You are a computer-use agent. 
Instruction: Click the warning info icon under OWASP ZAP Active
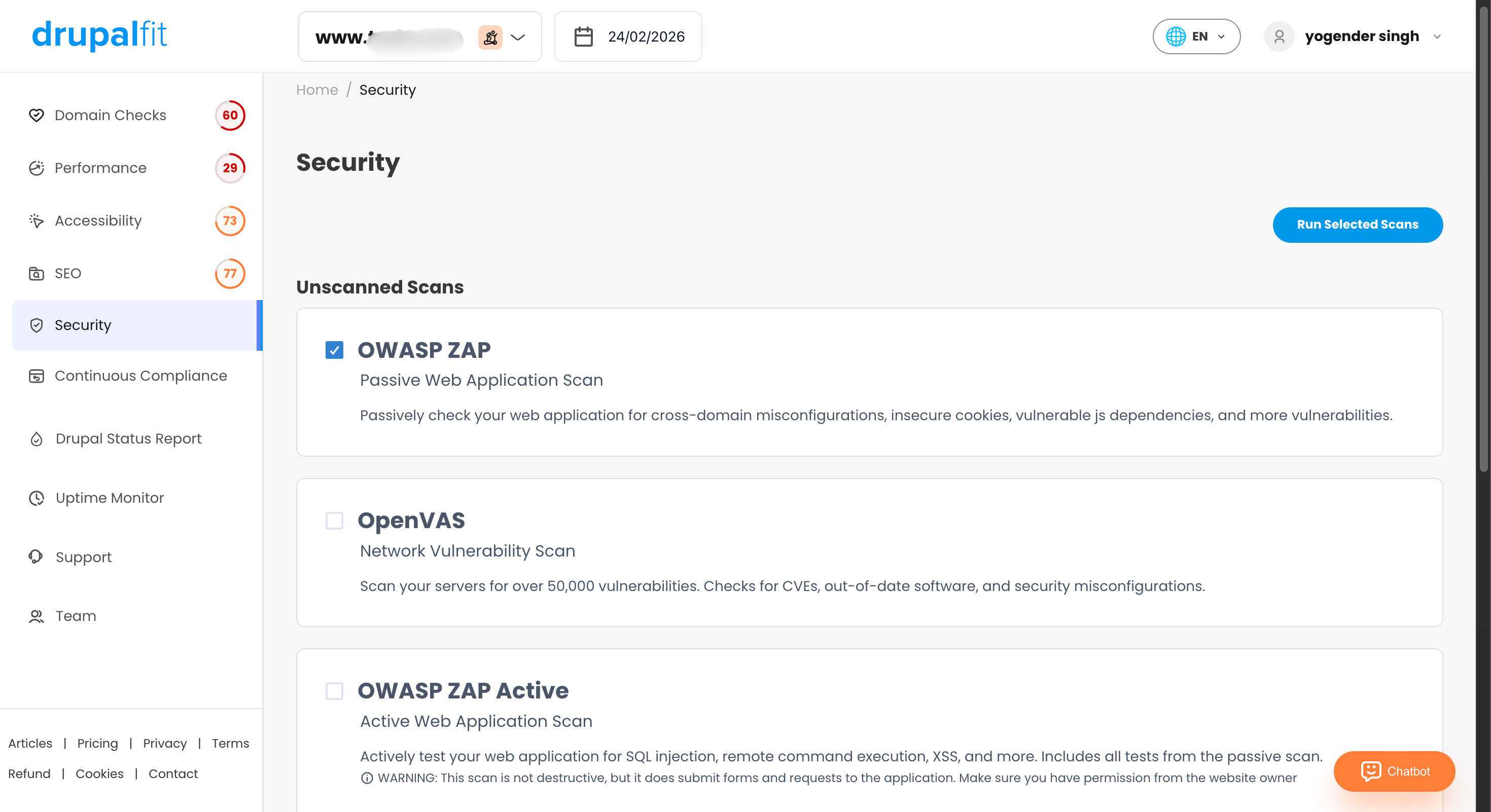click(x=367, y=778)
